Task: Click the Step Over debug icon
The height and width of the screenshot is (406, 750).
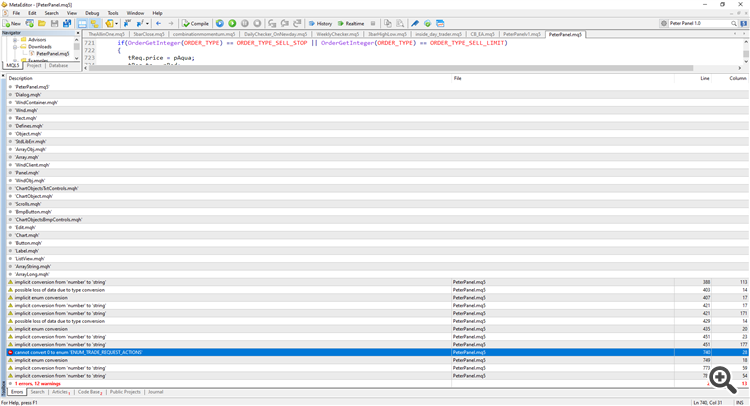Action: coord(285,23)
